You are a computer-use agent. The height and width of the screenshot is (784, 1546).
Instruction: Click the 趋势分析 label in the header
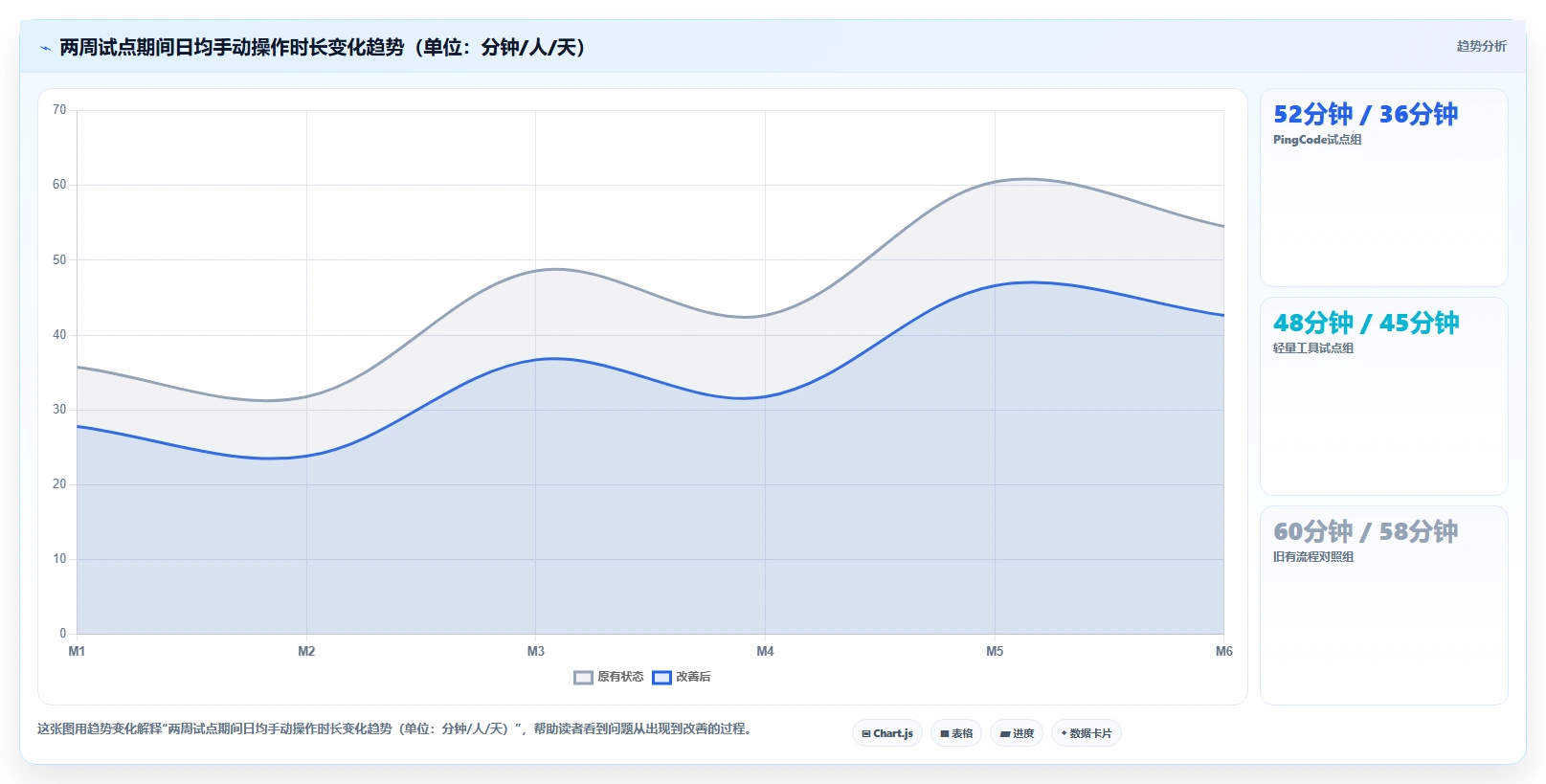(1481, 46)
